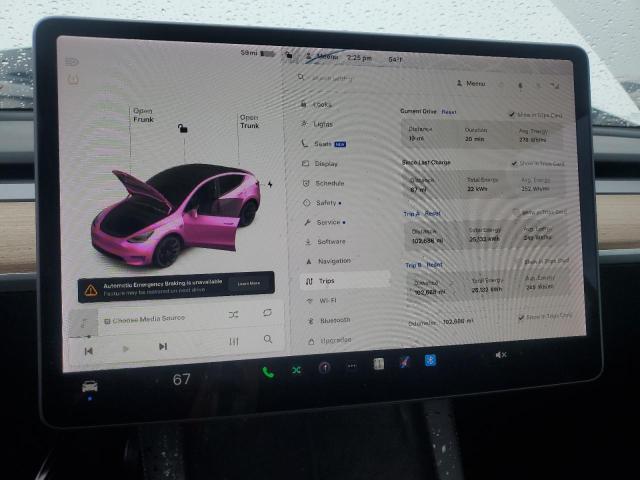This screenshot has width=640, height=480.
Task: Open the Upgrades settings menu
Action: [331, 340]
